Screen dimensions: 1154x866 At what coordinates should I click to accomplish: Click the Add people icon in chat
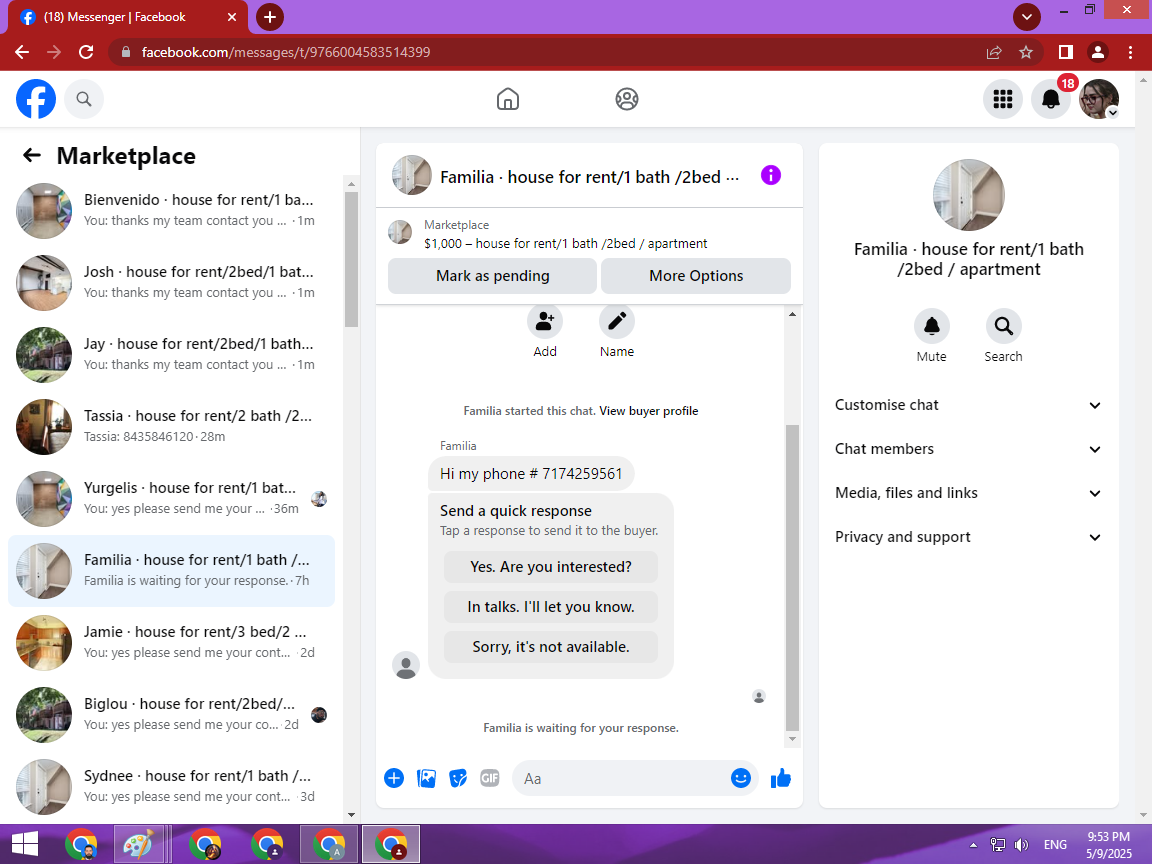[x=545, y=322]
